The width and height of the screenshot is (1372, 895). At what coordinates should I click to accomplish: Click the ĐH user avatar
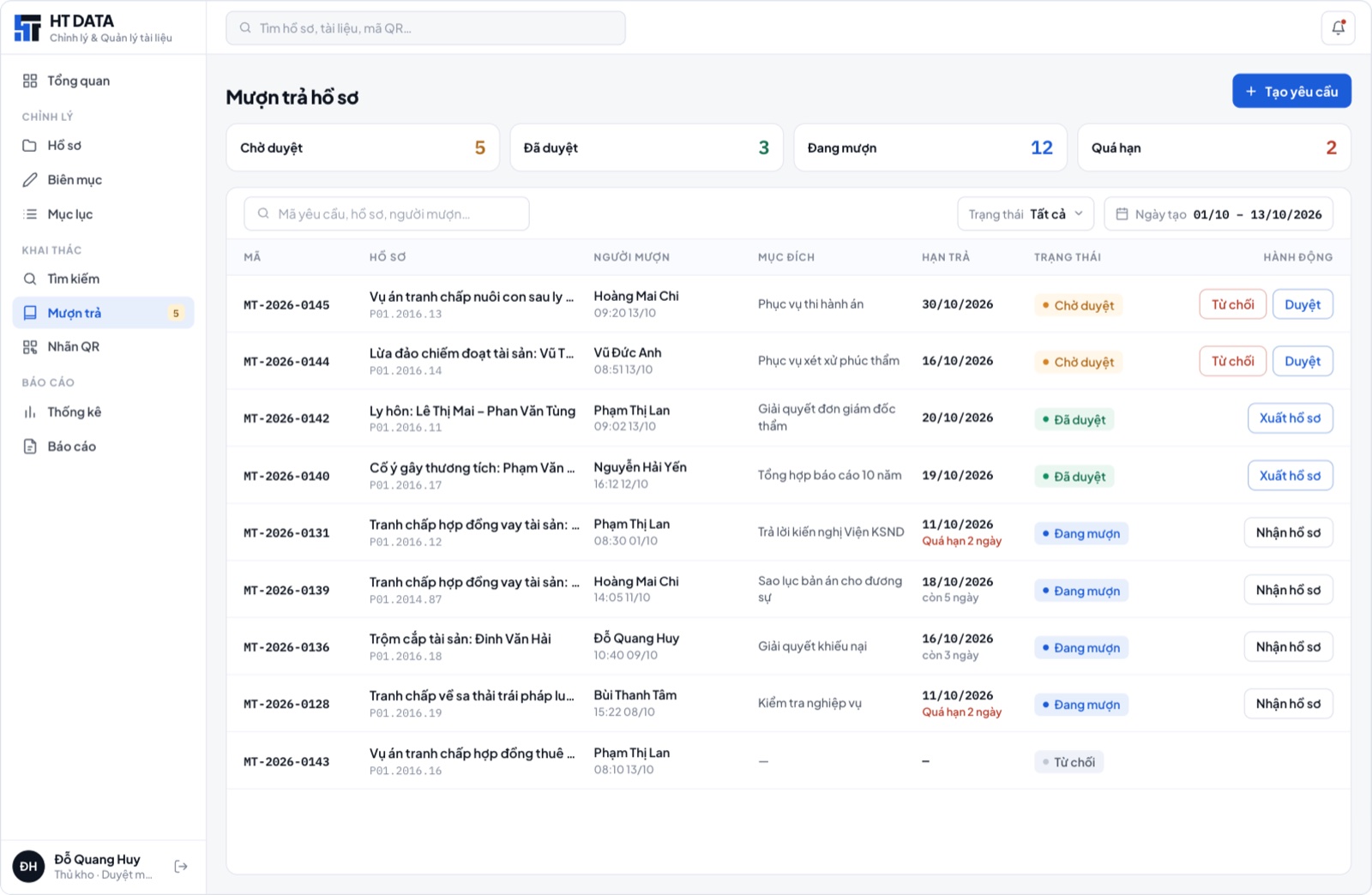click(x=28, y=867)
